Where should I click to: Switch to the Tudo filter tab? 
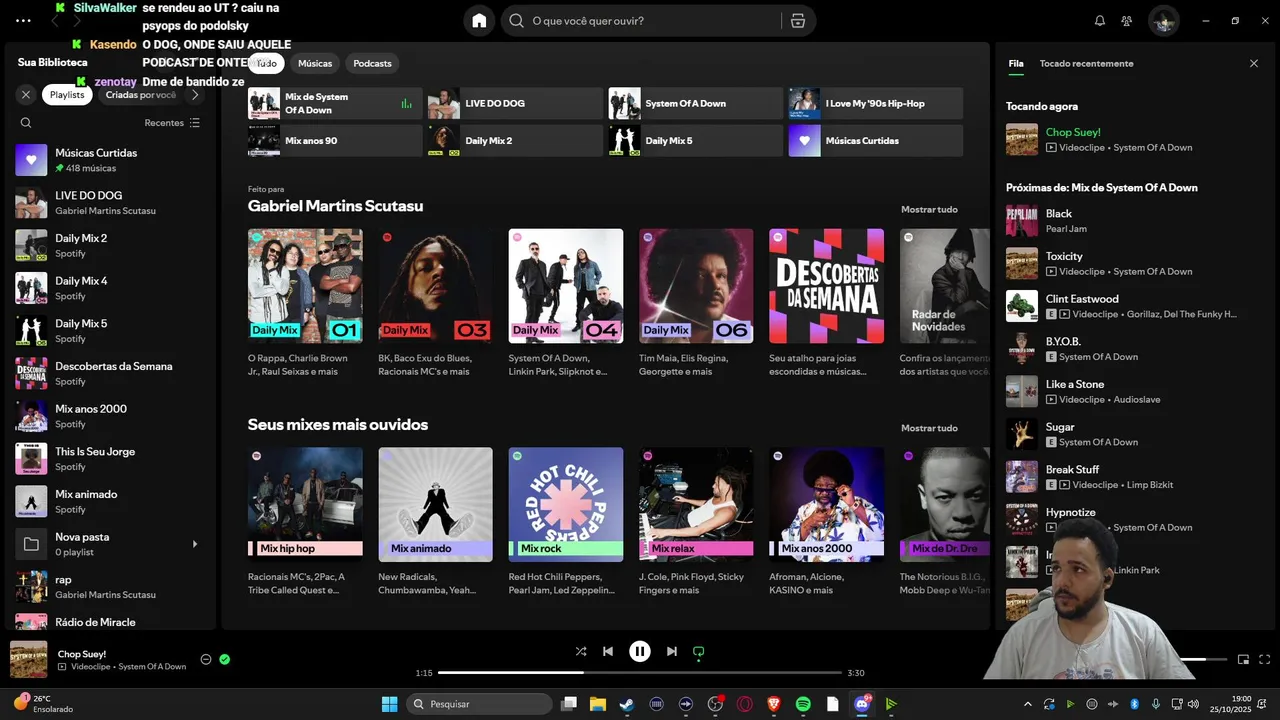[x=266, y=63]
